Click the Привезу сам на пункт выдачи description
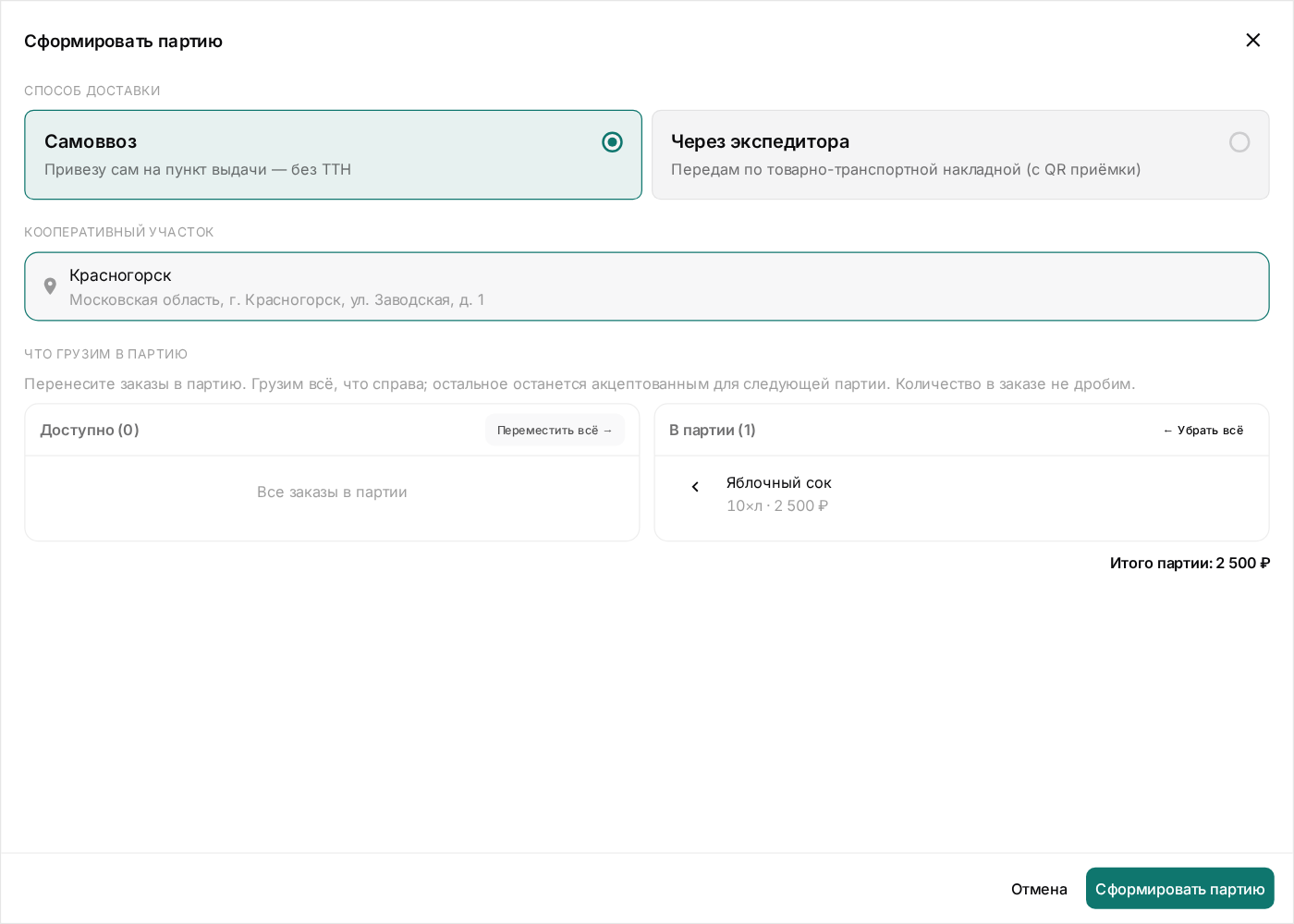 (x=198, y=169)
